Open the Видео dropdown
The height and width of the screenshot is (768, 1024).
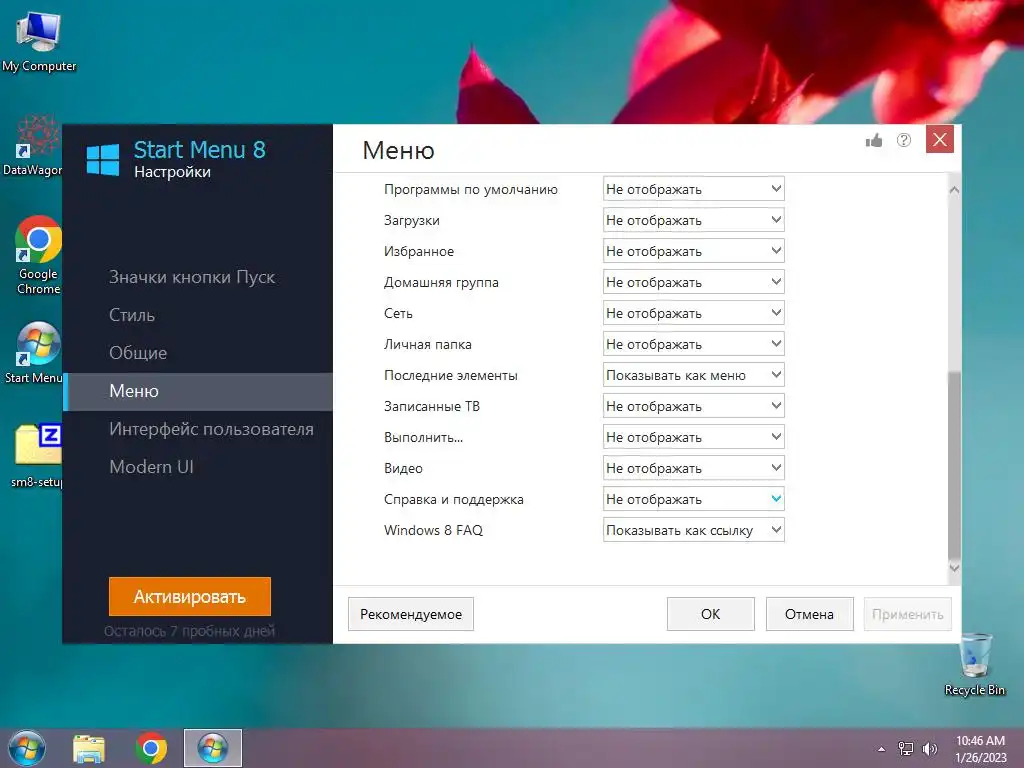pos(694,468)
